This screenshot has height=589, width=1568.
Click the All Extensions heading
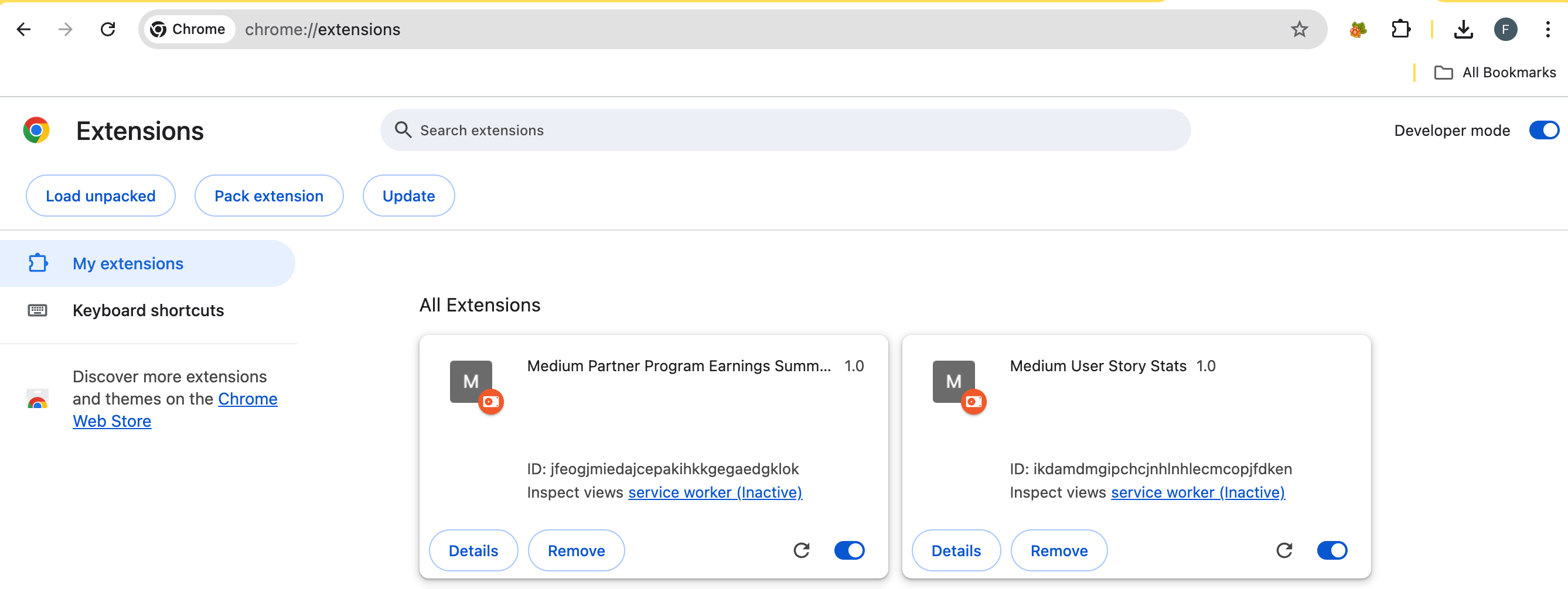click(x=480, y=305)
